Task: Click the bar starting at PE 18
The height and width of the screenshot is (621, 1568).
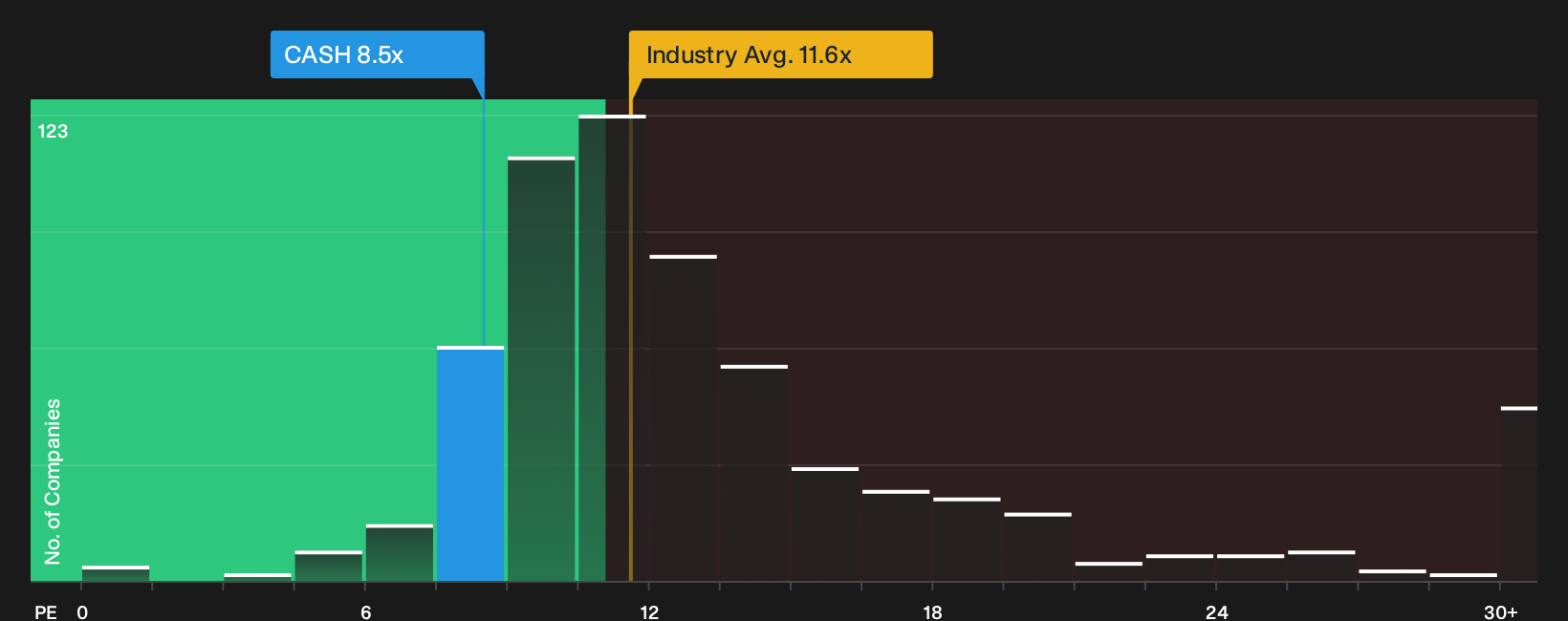Action: pos(967,539)
